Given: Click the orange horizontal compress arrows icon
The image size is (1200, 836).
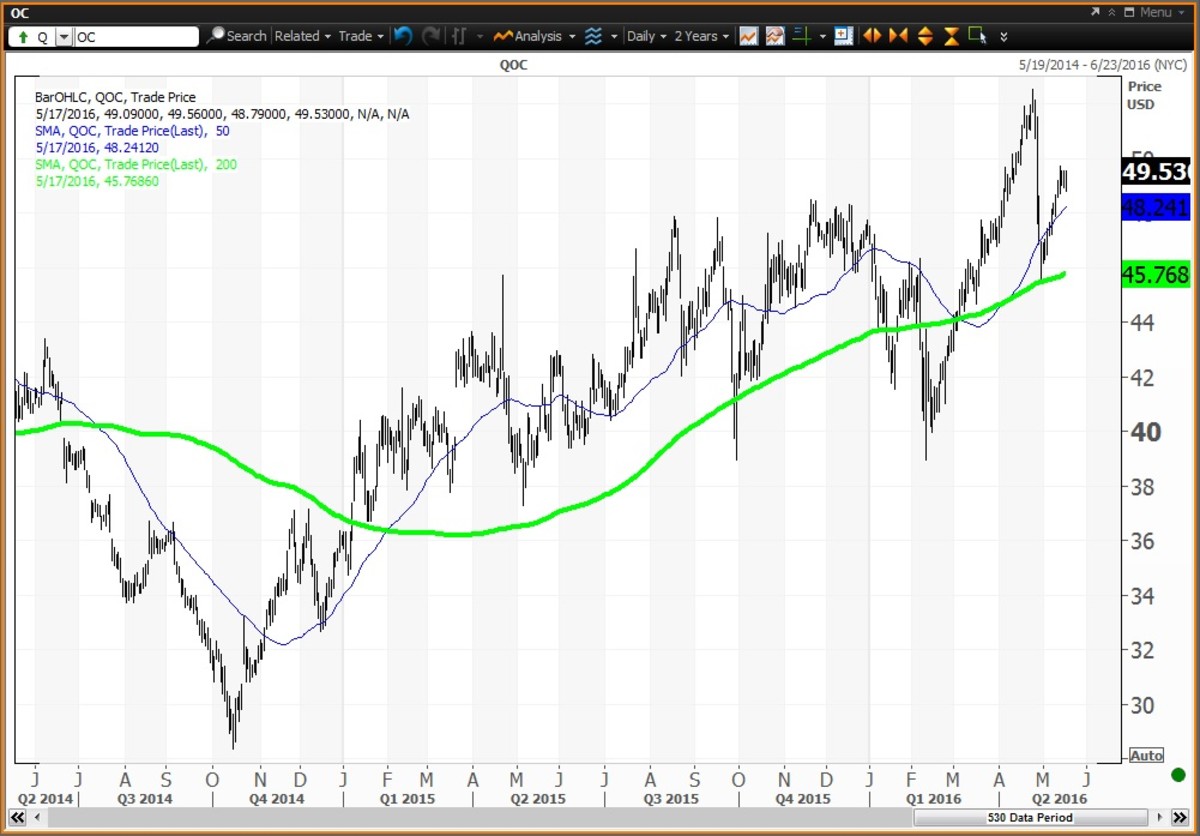Looking at the screenshot, I should 898,36.
